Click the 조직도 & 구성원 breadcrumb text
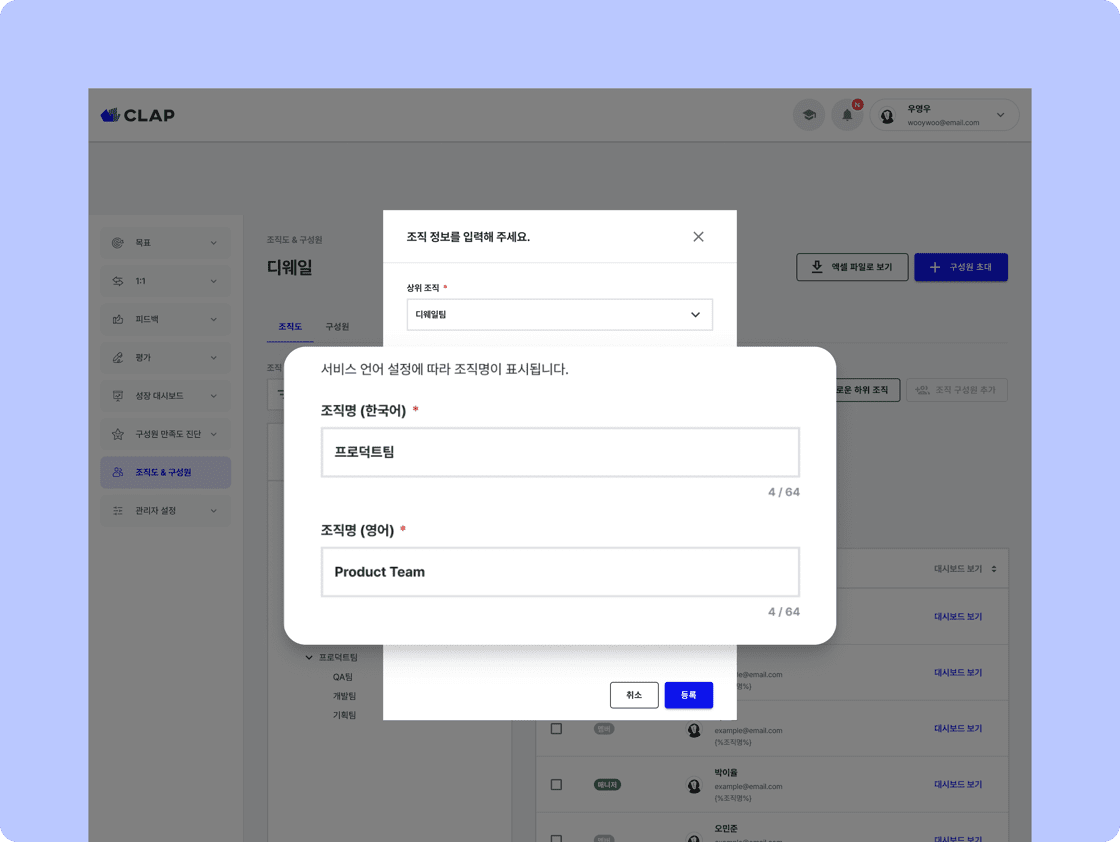 pos(294,240)
